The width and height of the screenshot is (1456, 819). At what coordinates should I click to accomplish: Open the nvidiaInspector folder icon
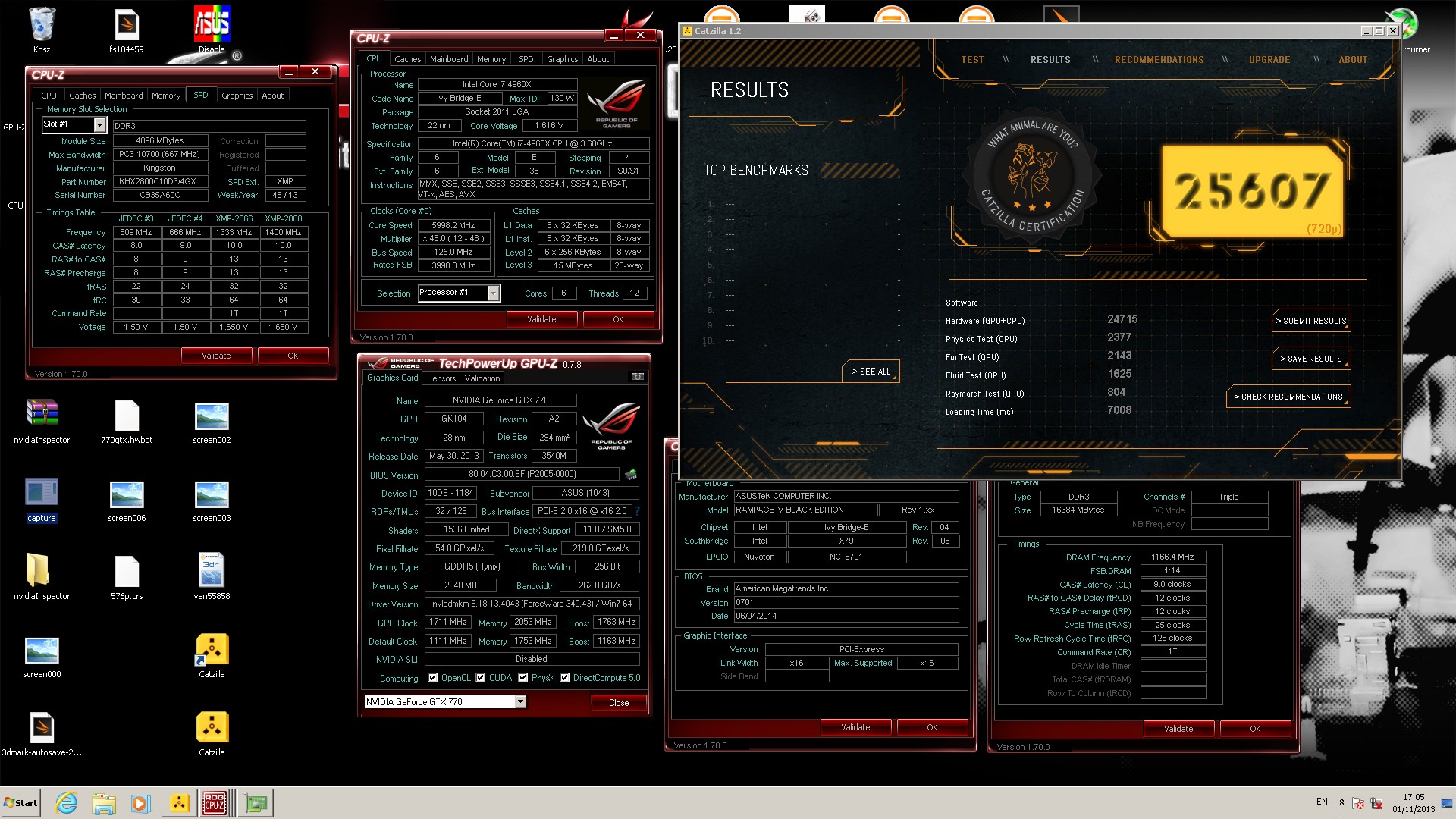[42, 577]
